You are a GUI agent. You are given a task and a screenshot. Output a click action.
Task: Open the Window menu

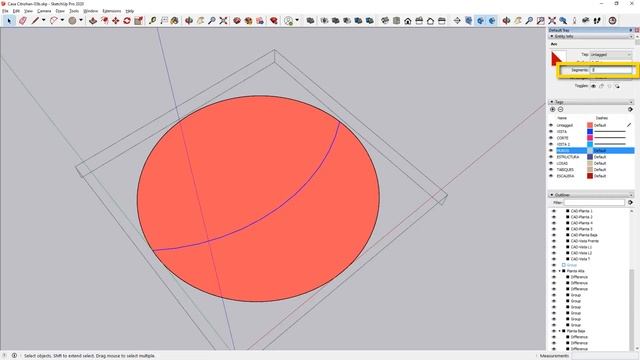pyautogui.click(x=91, y=11)
